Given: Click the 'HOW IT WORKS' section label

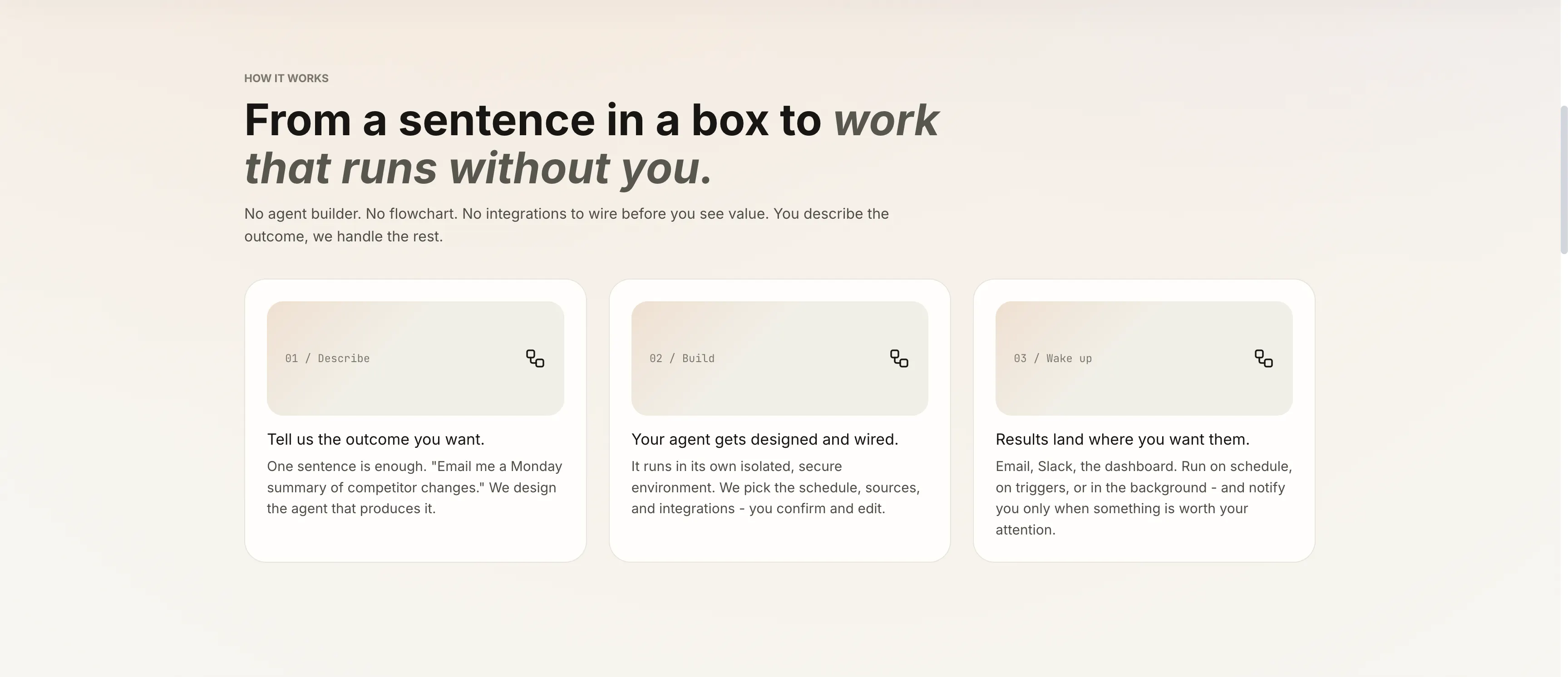Looking at the screenshot, I should 286,78.
